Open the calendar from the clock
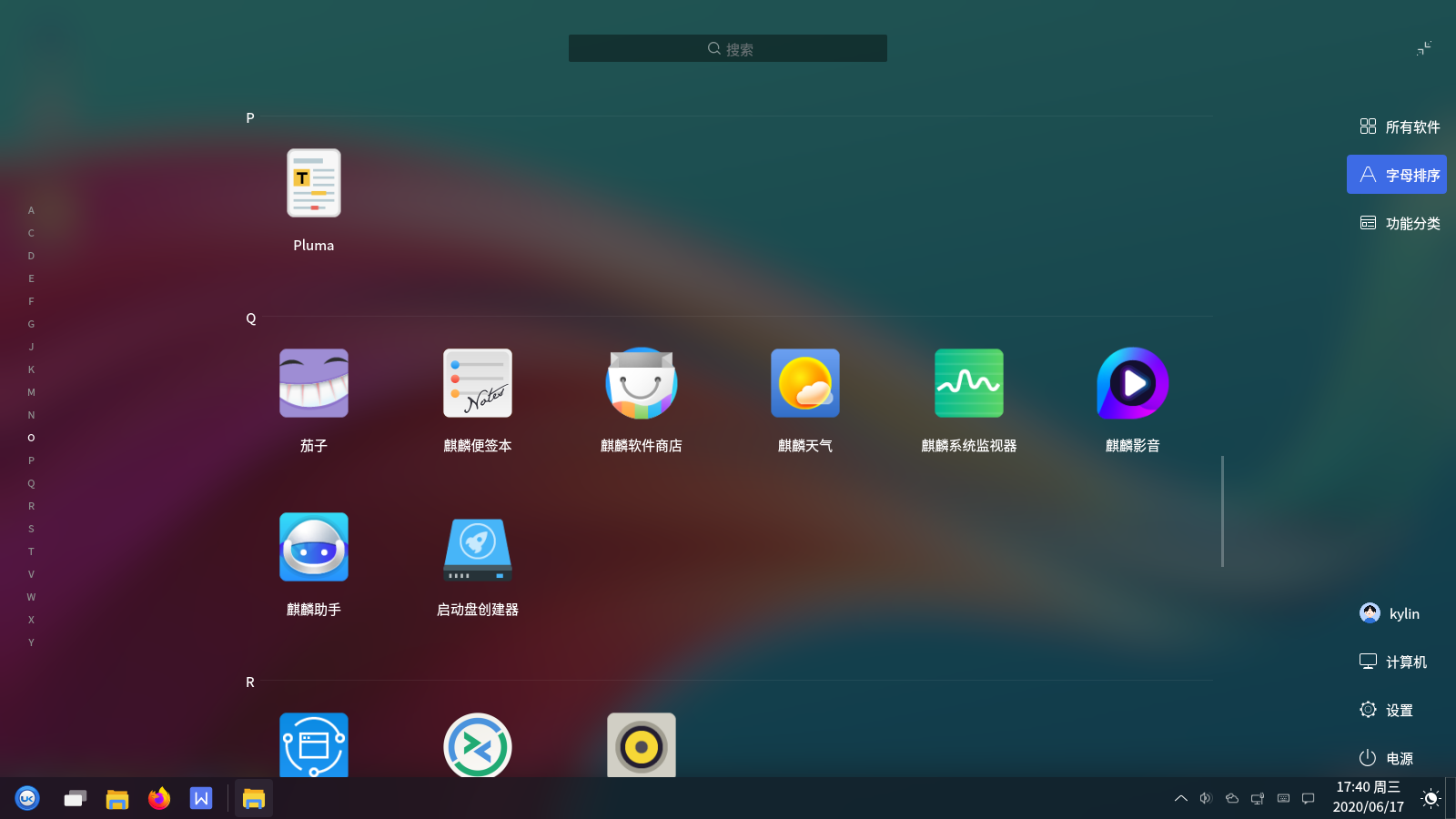The height and width of the screenshot is (819, 1456). point(1367,798)
